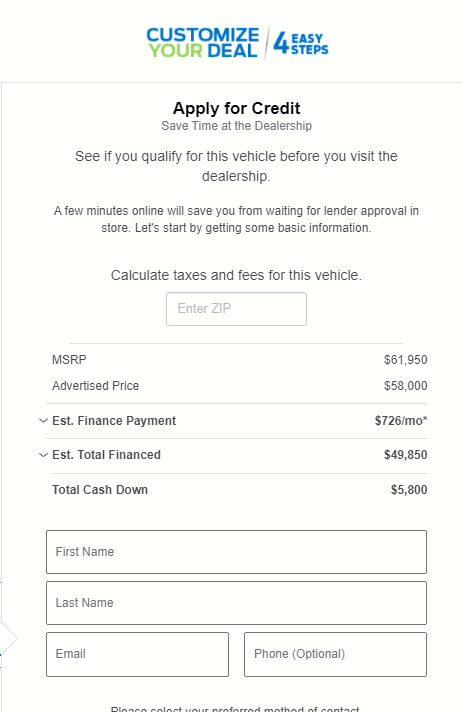Click the Calculate taxes and fees text
462x712 pixels.
[x=236, y=275]
